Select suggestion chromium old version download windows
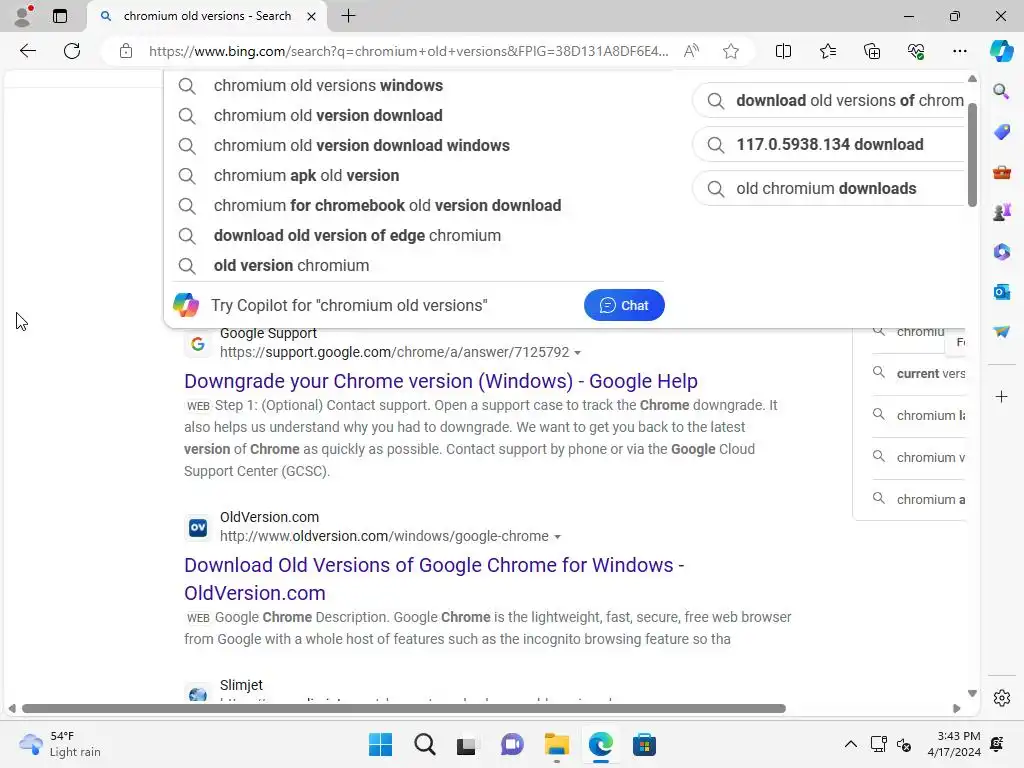This screenshot has height=768, width=1024. 418,146
